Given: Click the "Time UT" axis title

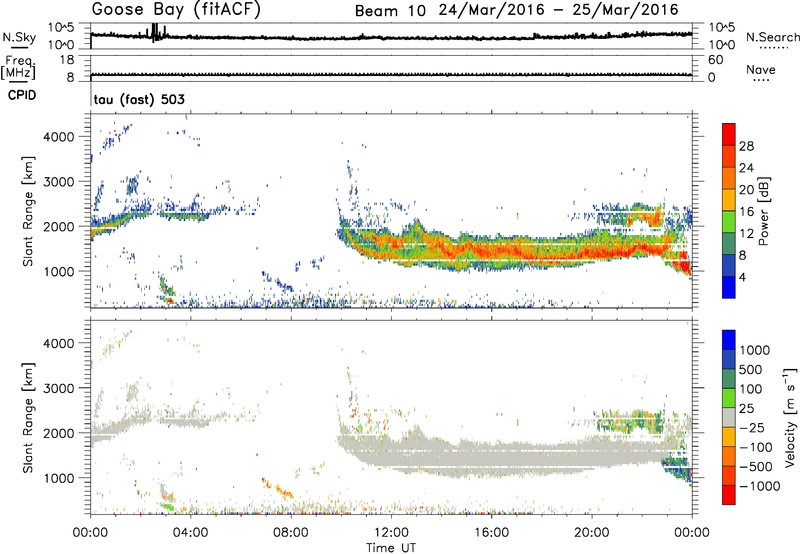Looking at the screenshot, I should [391, 548].
